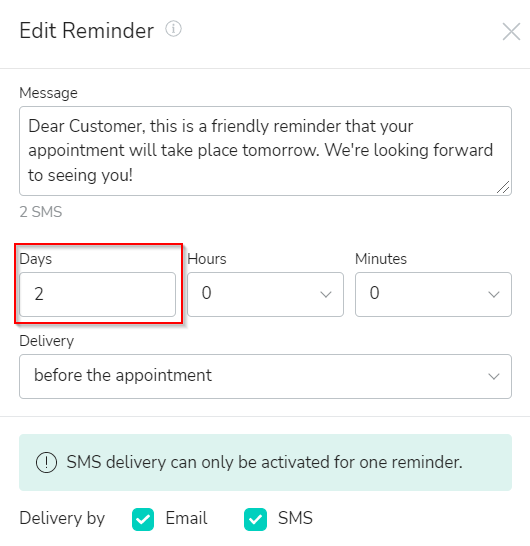Click the Hours dropdown chevron arrow
Image resolution: width=530 pixels, height=546 pixels.
(326, 295)
